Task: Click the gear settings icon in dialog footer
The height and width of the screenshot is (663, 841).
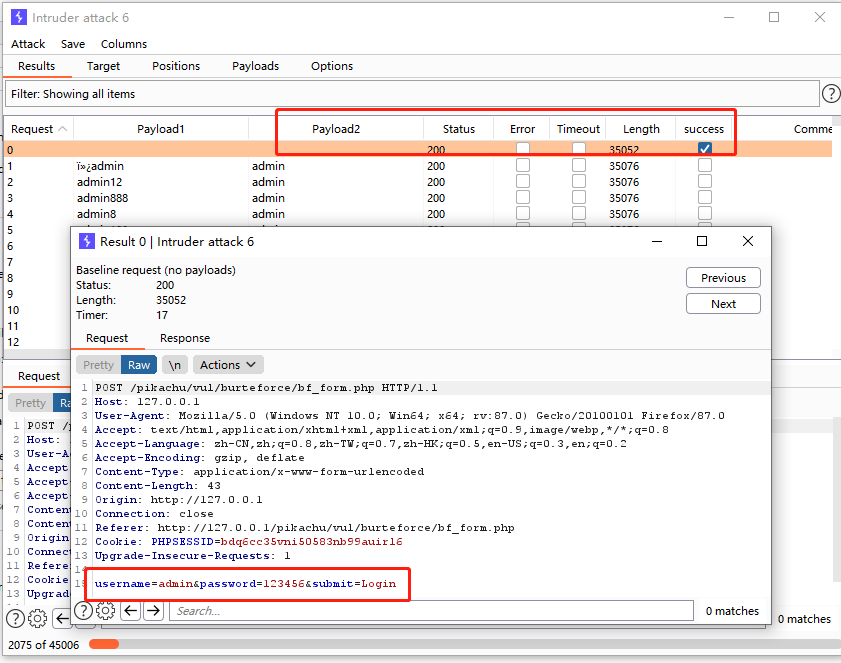Action: coord(105,609)
